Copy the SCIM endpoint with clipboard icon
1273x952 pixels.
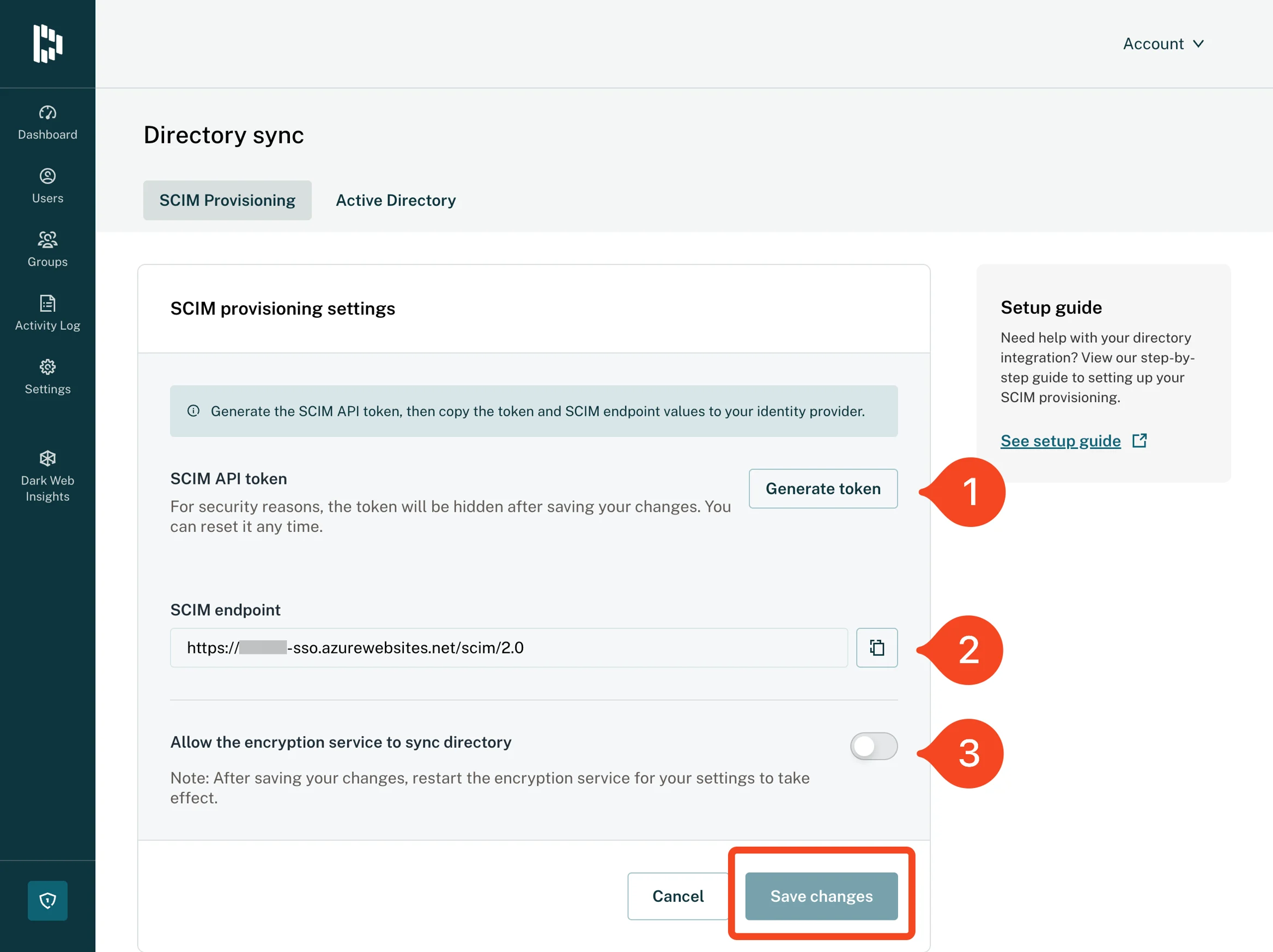876,647
